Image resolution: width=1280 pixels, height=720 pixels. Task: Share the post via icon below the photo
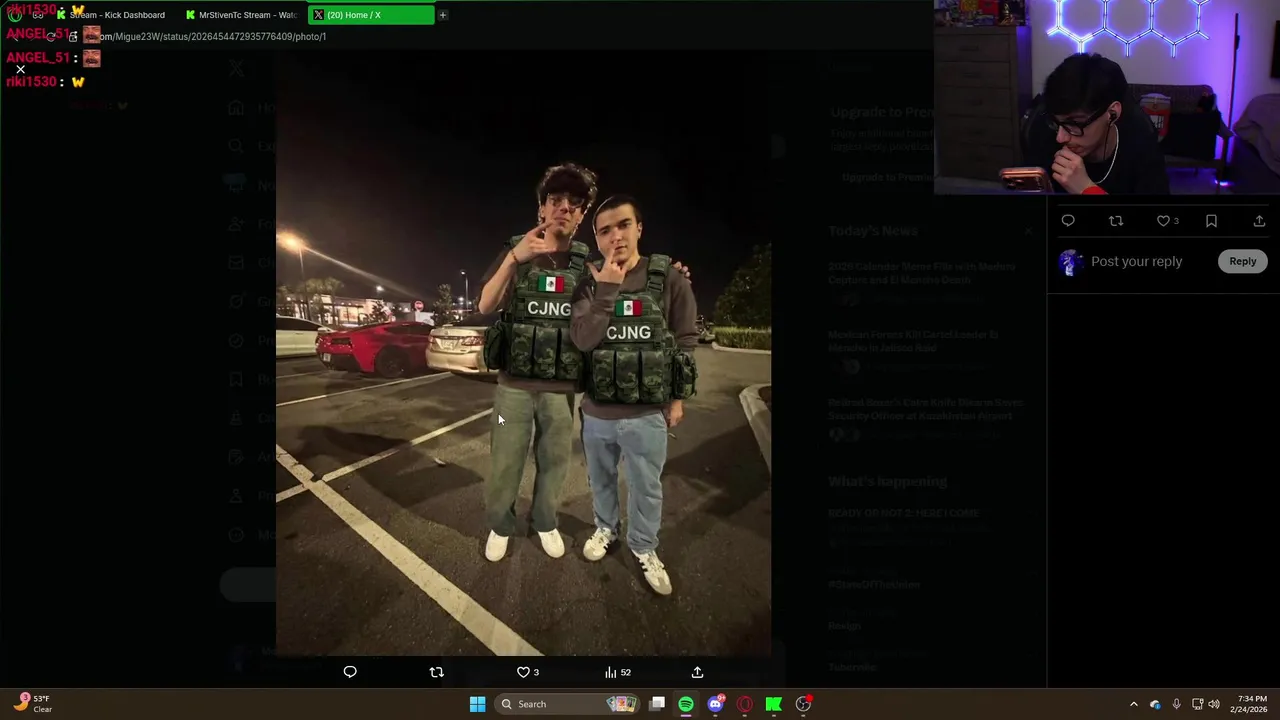(x=697, y=672)
